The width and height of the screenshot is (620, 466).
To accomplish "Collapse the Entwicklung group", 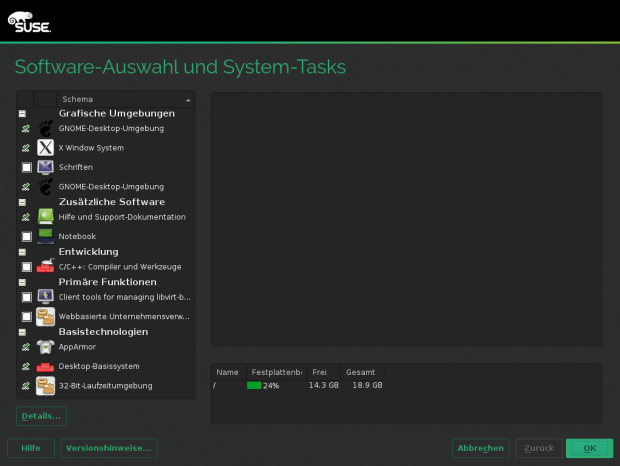I will click(x=23, y=252).
